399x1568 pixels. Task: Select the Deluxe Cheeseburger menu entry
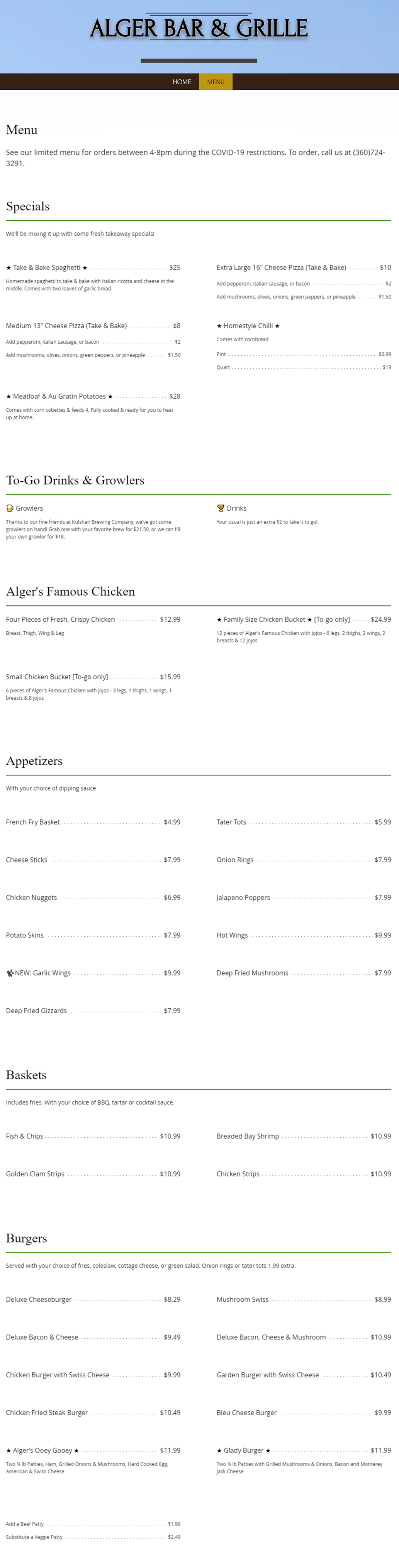(x=39, y=1299)
